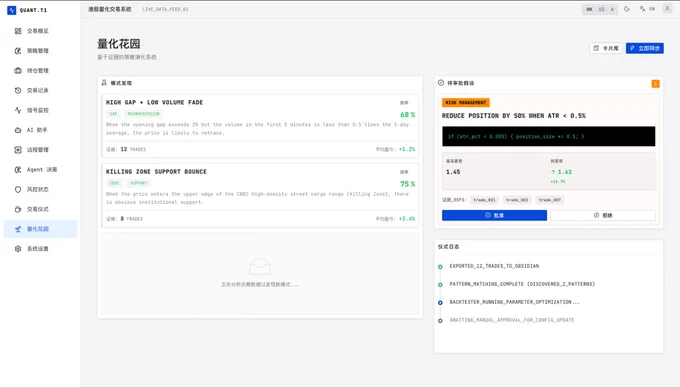Viewport: 680px width, 388px height.
Task: Click the LIVE_DATA_FEED_01 header label
Action: (165, 9)
